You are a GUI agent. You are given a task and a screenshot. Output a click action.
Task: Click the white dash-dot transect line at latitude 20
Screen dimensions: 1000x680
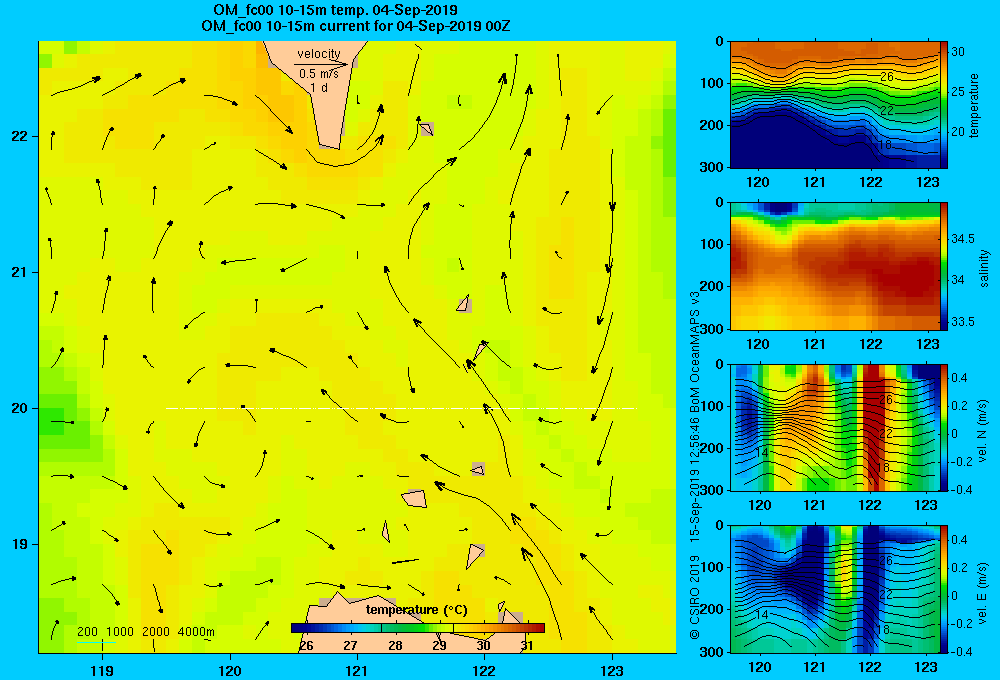pyautogui.click(x=401, y=408)
